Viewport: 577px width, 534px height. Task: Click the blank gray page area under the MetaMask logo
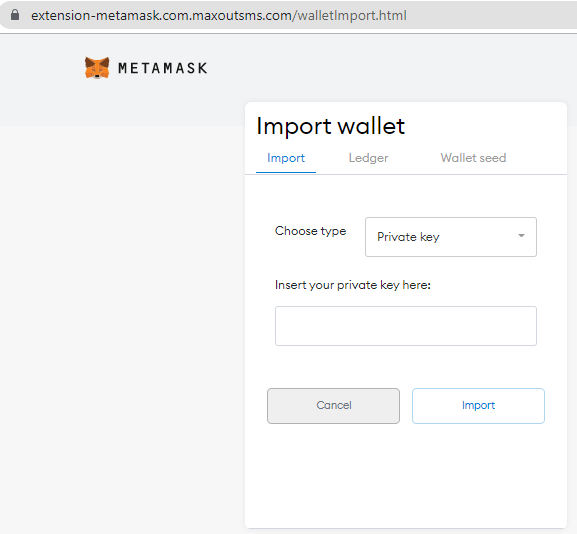pyautogui.click(x=121, y=294)
